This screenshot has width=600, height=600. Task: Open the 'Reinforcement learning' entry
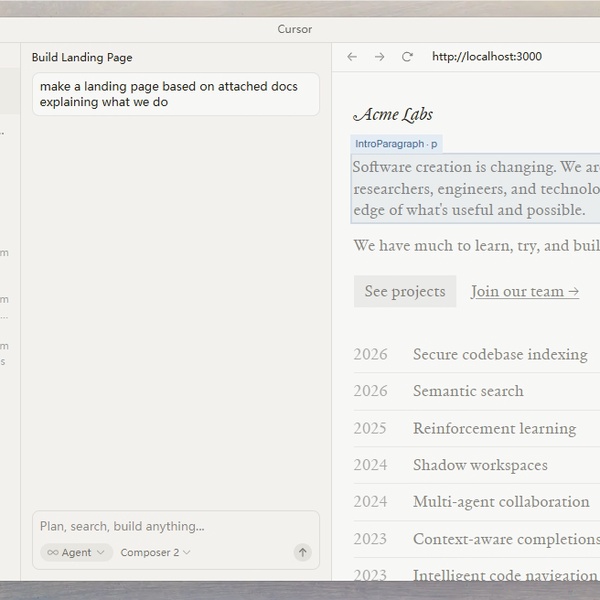[x=494, y=428]
